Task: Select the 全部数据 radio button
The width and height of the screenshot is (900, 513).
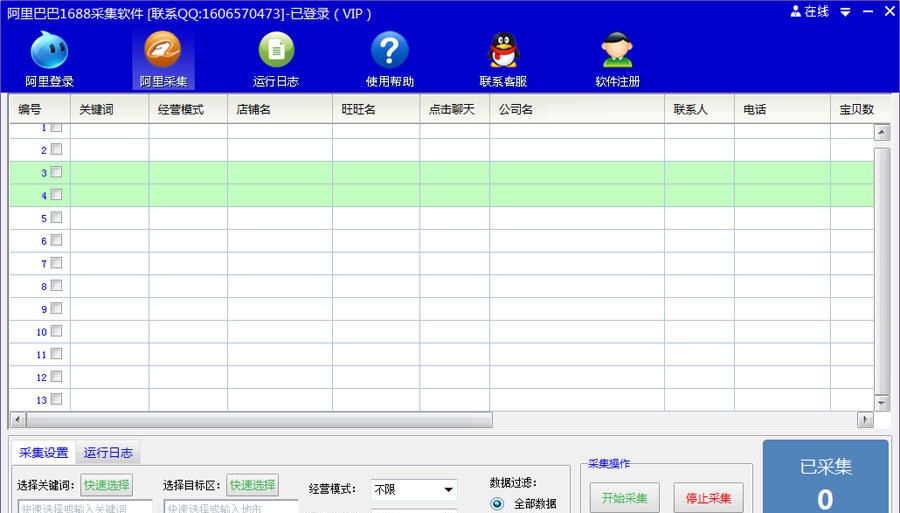Action: 497,503
